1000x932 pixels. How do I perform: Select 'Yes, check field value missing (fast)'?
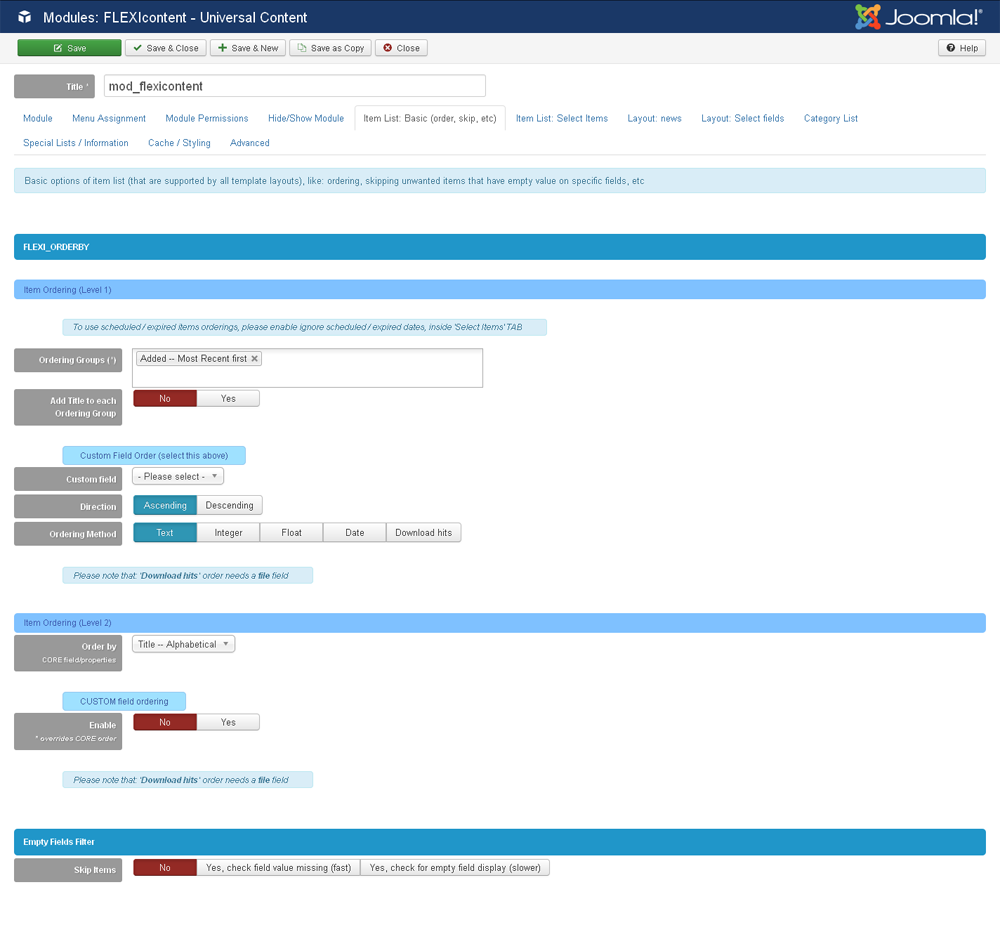(279, 868)
